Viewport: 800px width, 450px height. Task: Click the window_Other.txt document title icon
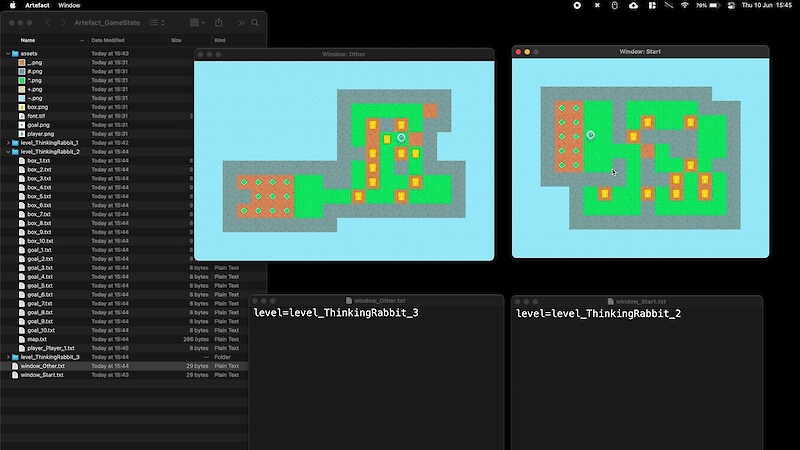click(x=349, y=301)
